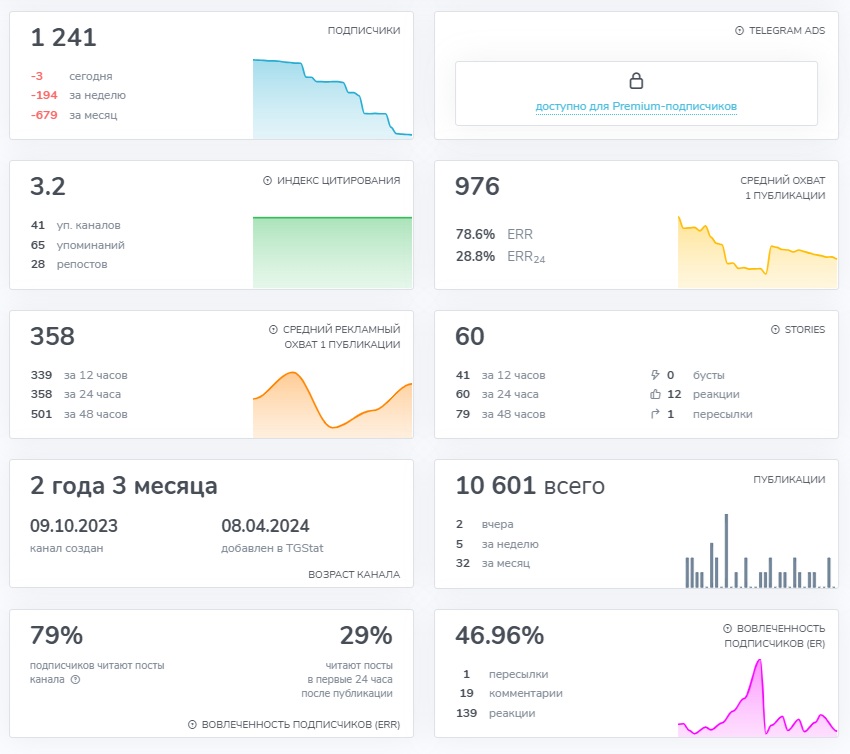
Task: Click the icon beside TELEGRAM ADS title
Action: [739, 31]
